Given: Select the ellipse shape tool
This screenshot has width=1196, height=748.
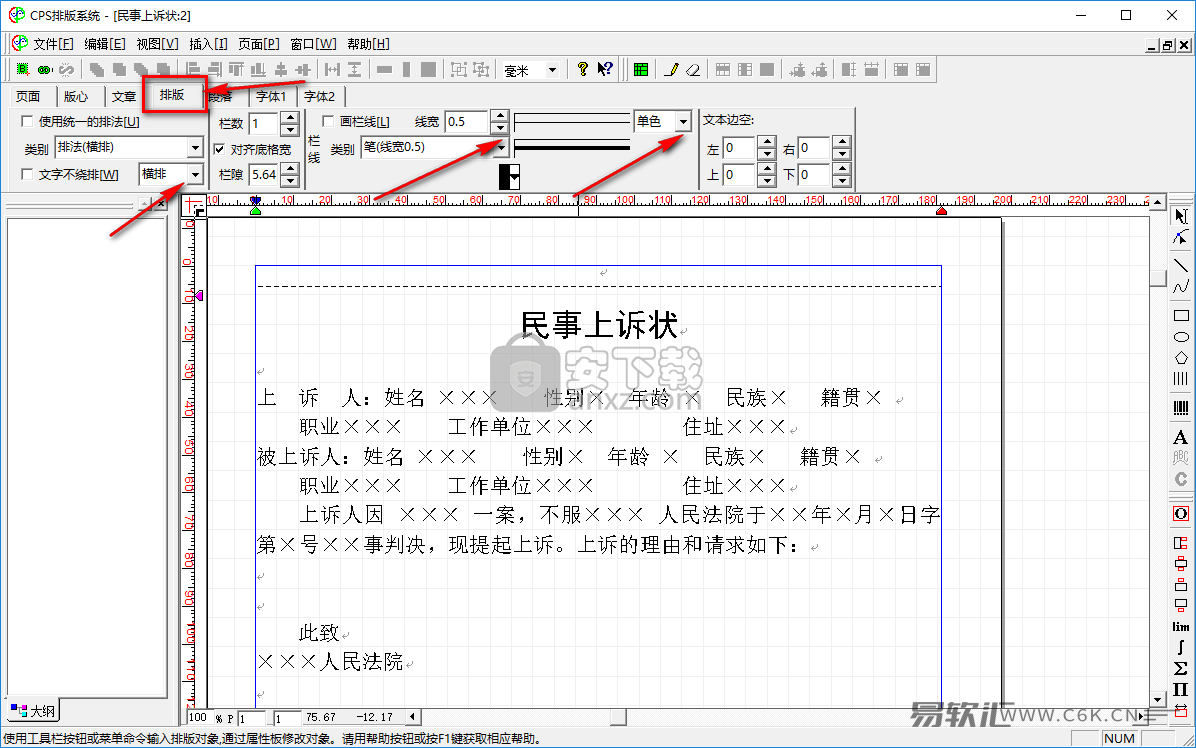Looking at the screenshot, I should click(x=1181, y=337).
